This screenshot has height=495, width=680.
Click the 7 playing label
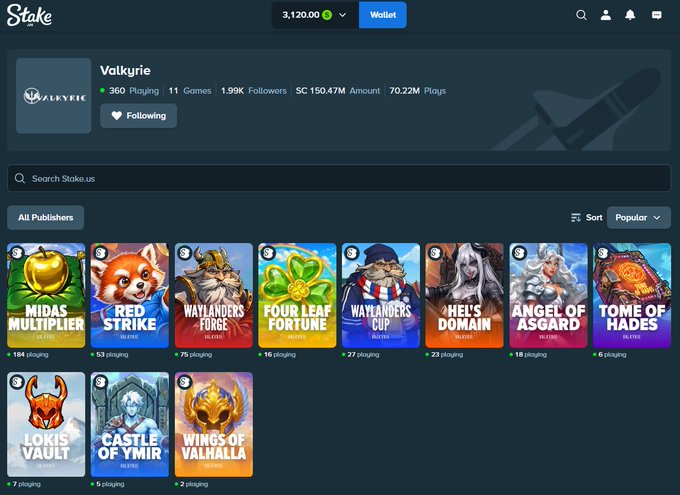26,484
